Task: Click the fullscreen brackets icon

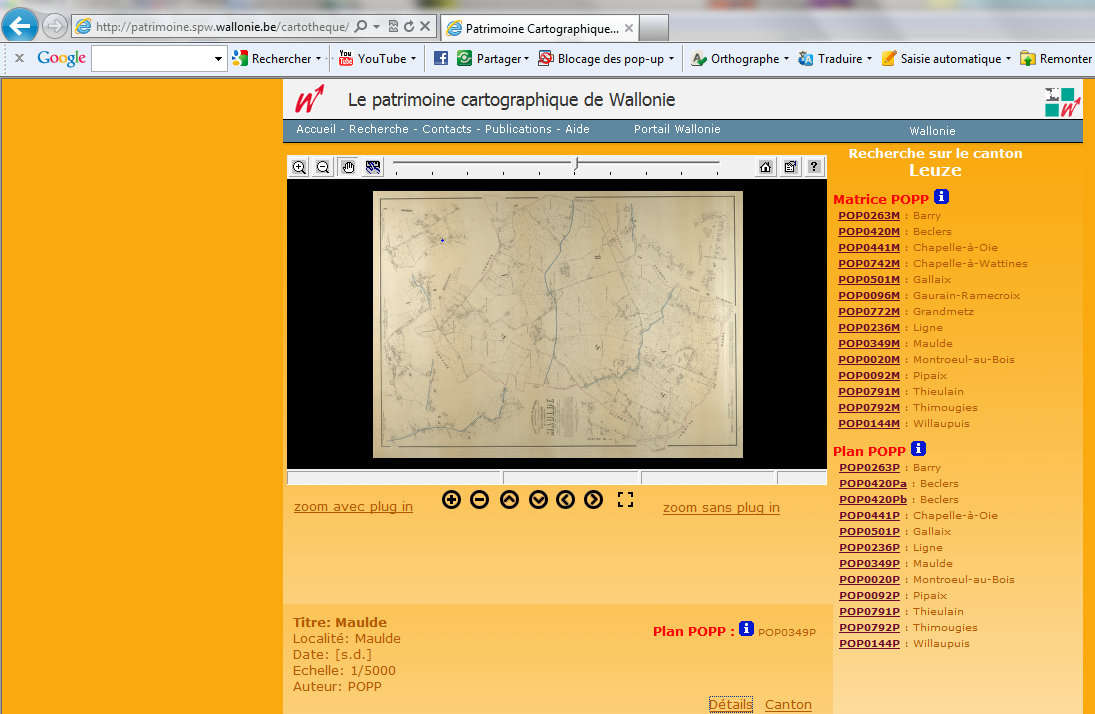Action: [x=625, y=500]
